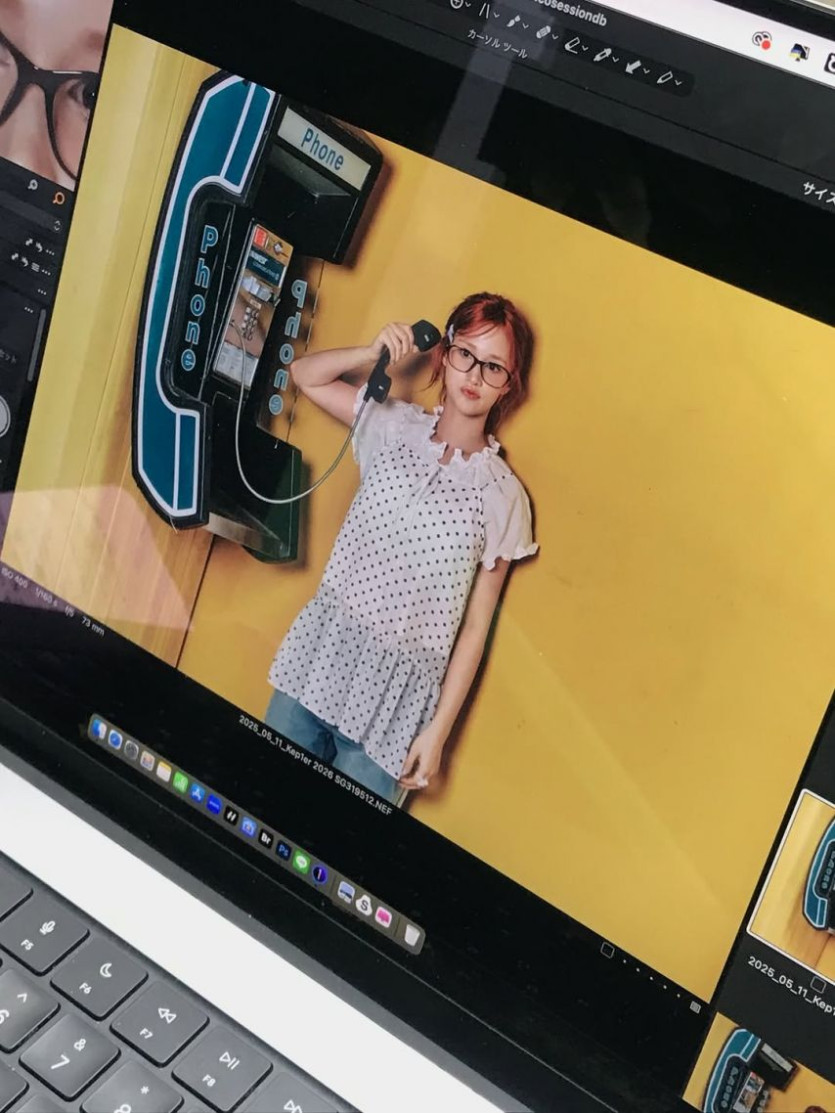Open LINE from the Dock
This screenshot has width=835, height=1113.
tap(302, 861)
